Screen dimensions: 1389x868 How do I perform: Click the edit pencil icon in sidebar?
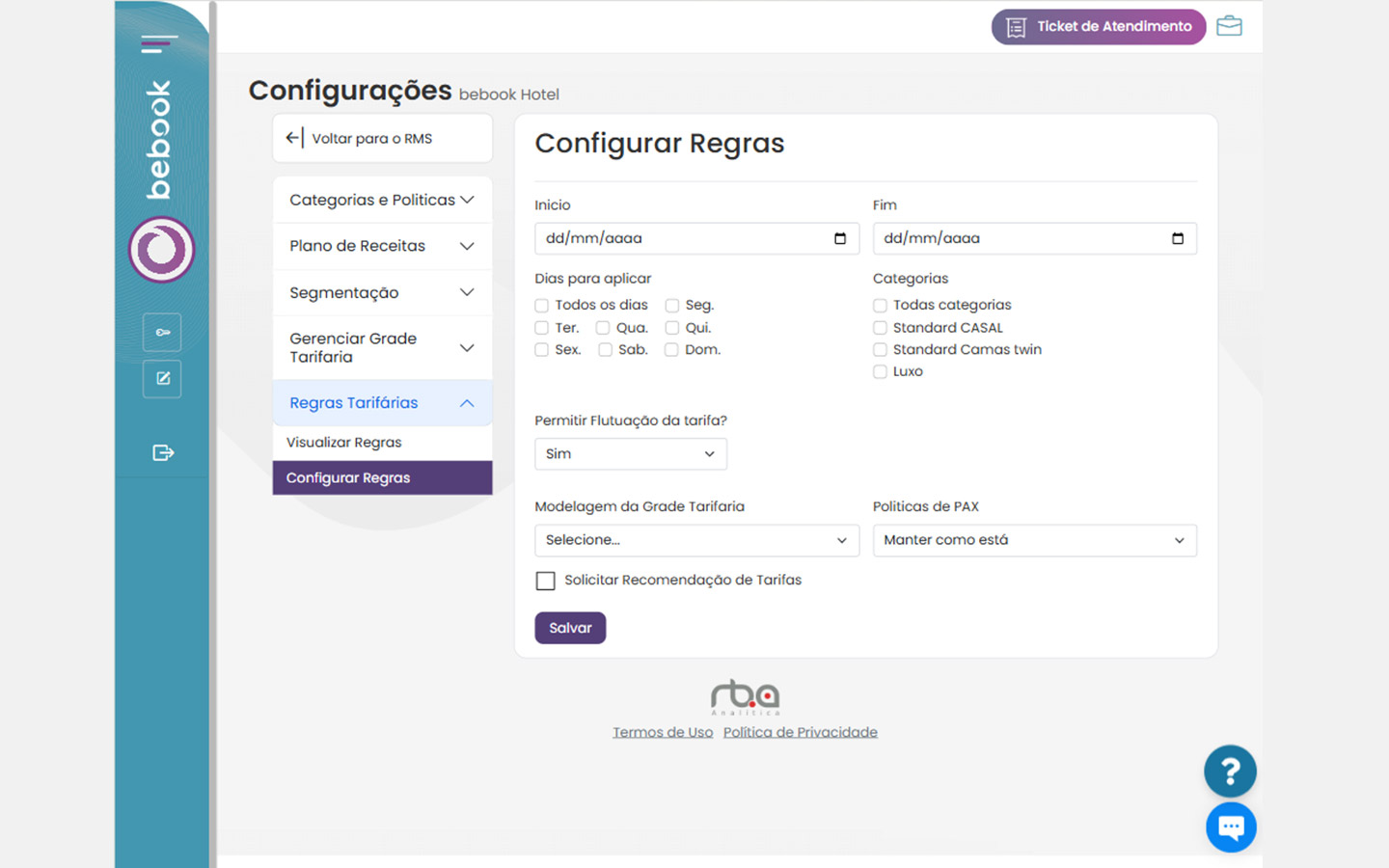162,379
